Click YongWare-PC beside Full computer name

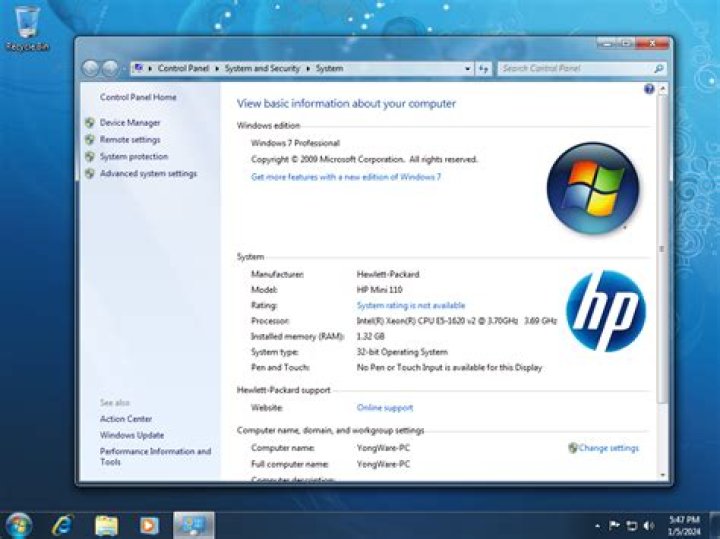383,464
